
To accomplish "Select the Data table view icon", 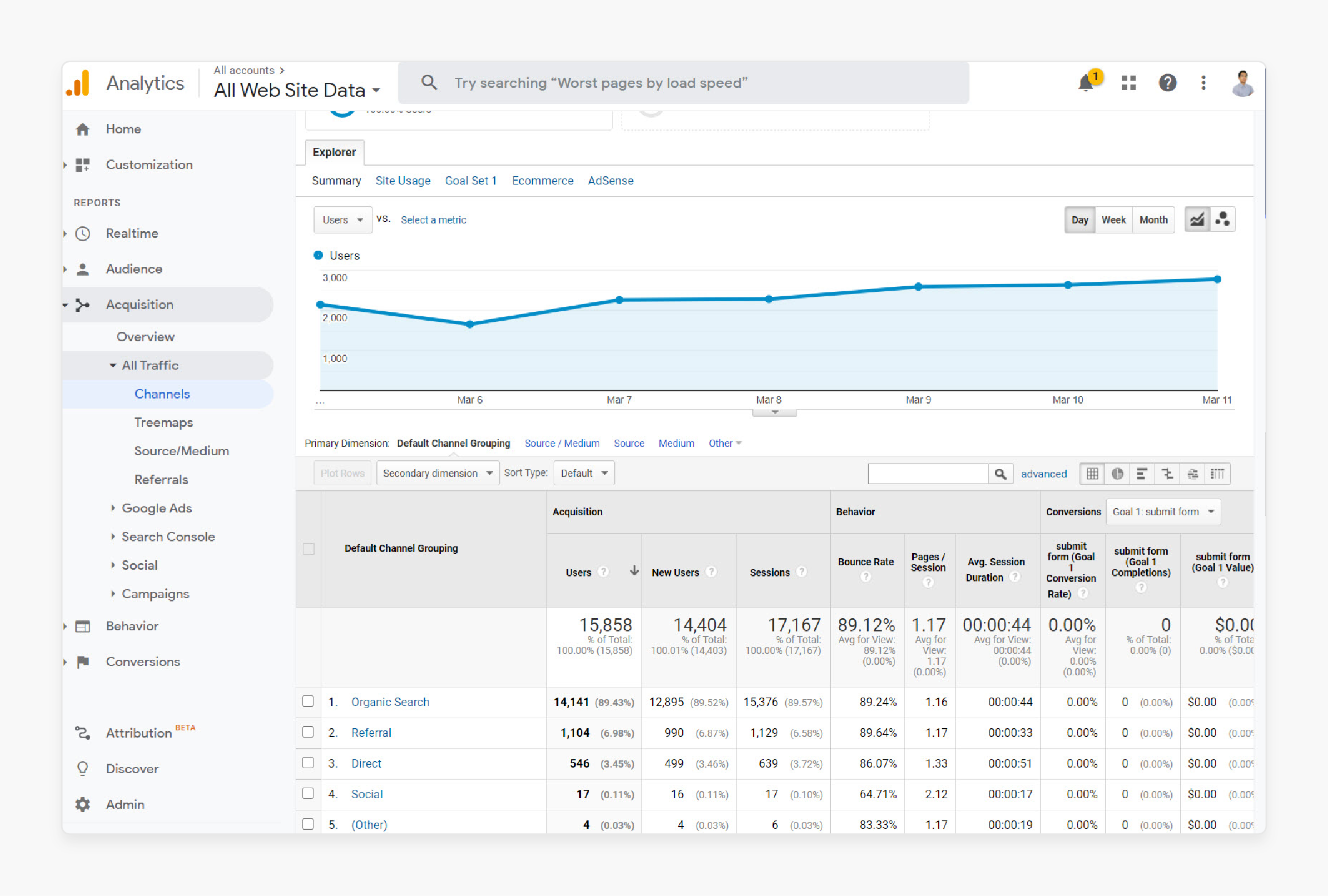I will click(1092, 474).
